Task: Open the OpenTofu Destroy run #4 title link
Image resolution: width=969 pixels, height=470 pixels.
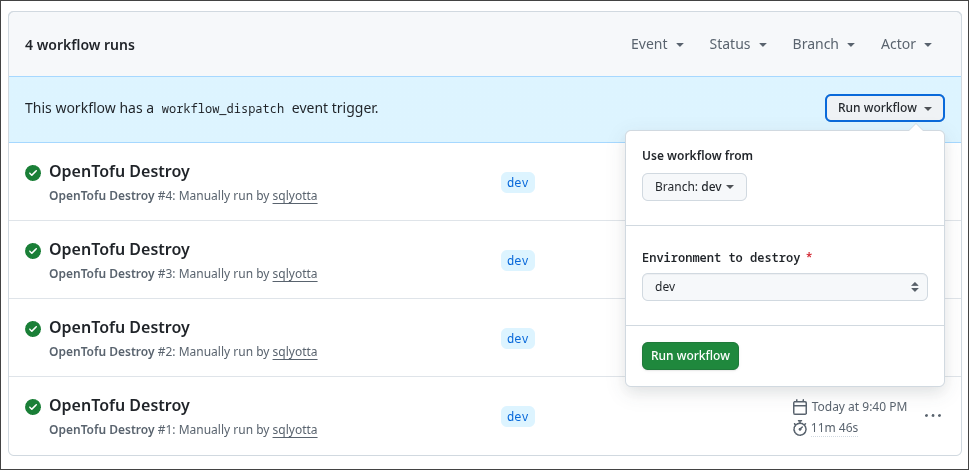Action: pyautogui.click(x=119, y=171)
